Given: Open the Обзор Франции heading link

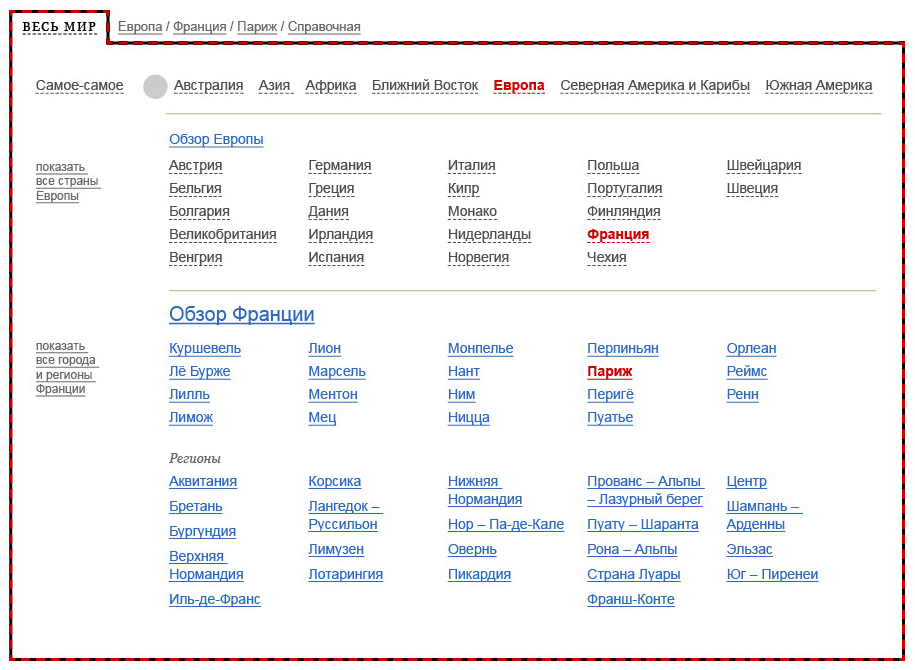Looking at the screenshot, I should 242,315.
